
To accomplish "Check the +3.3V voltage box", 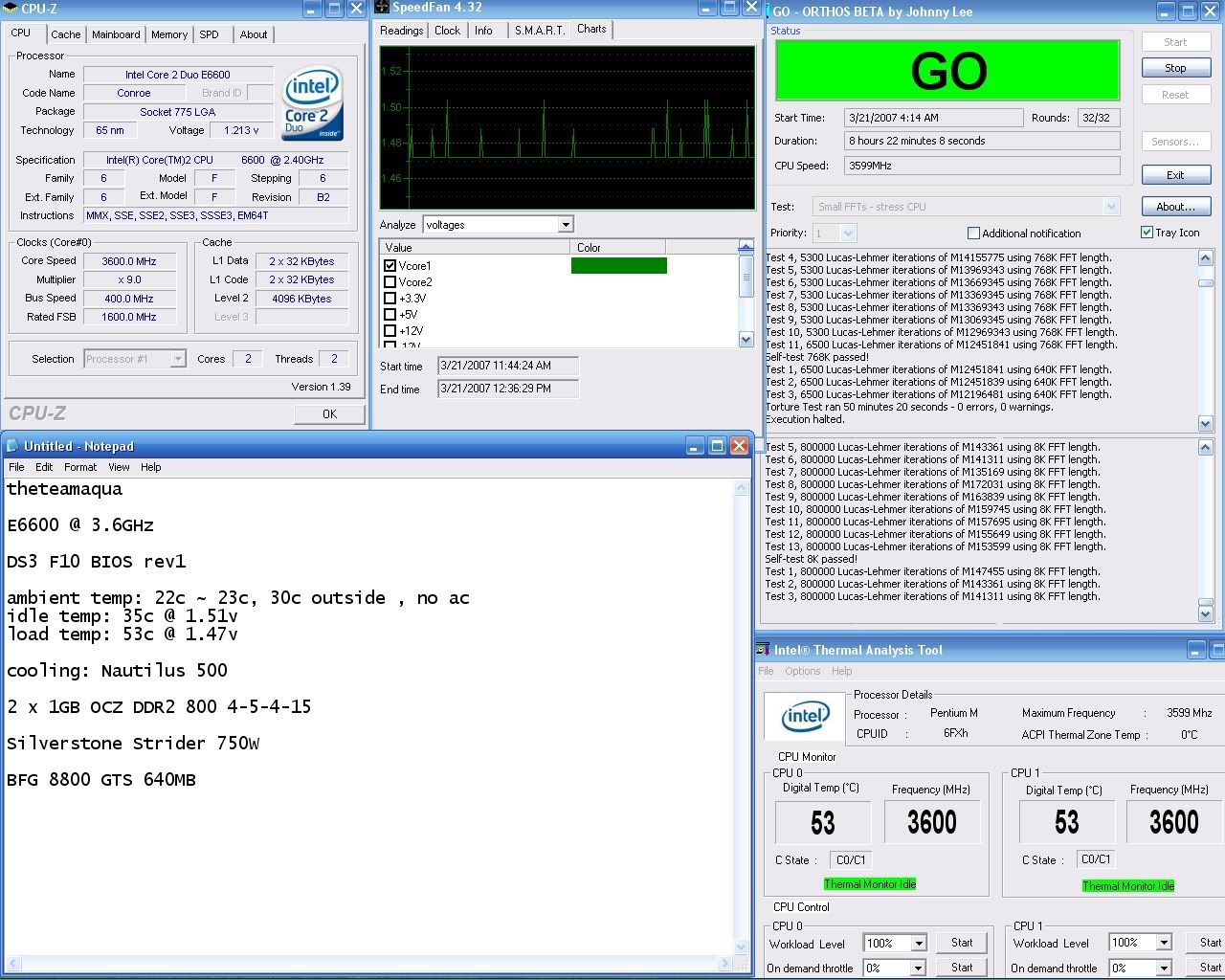I will [390, 299].
